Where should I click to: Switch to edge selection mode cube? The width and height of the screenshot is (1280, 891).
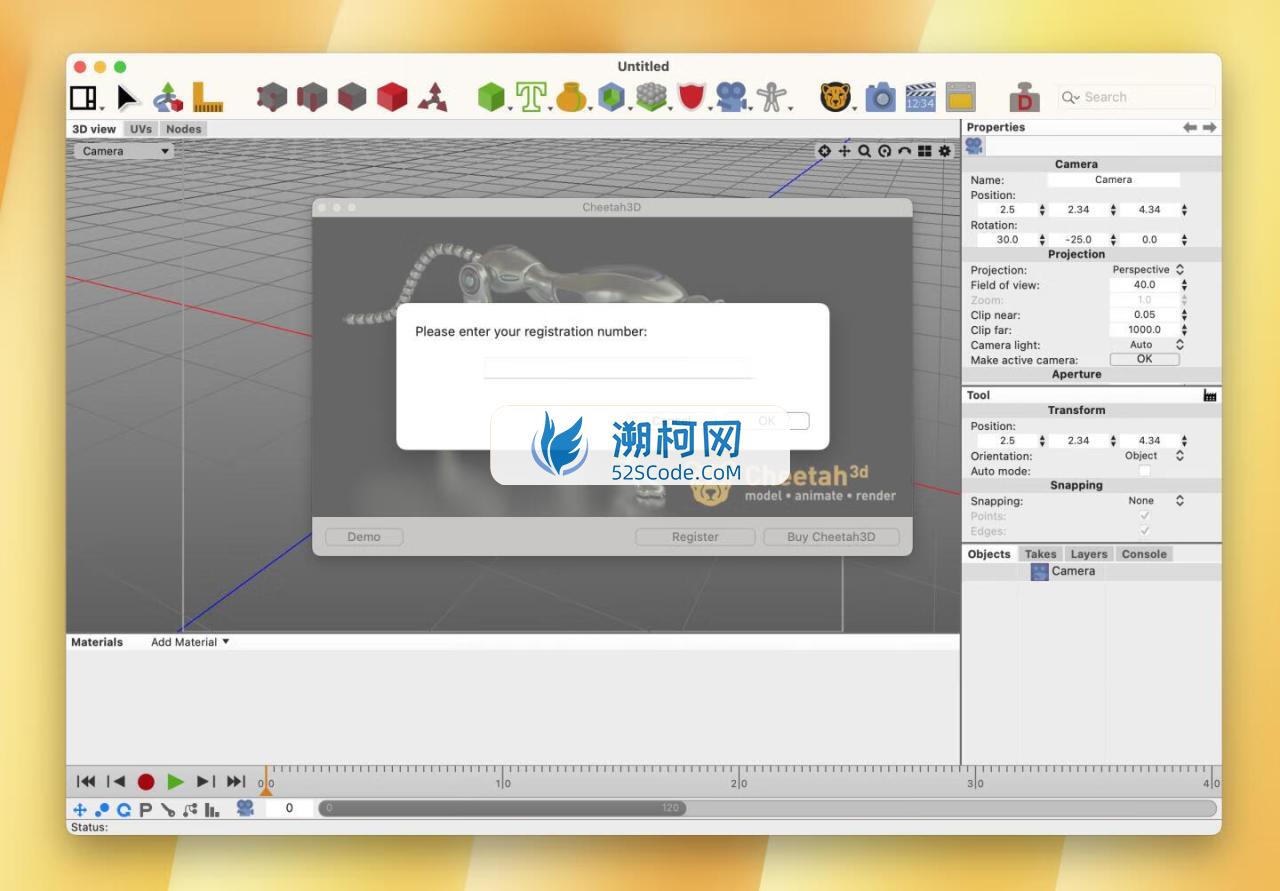point(312,97)
